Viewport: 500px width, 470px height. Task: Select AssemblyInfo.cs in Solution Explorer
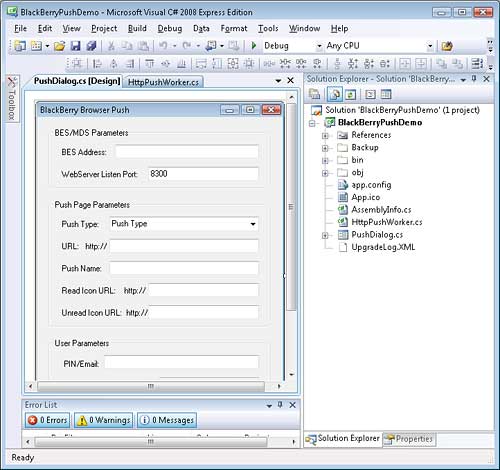click(x=381, y=210)
